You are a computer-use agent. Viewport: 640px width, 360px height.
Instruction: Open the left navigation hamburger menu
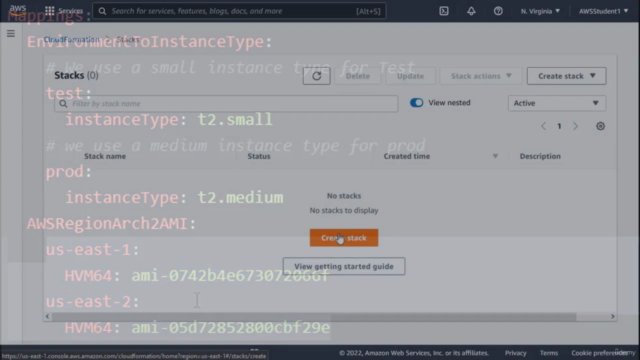(x=11, y=34)
